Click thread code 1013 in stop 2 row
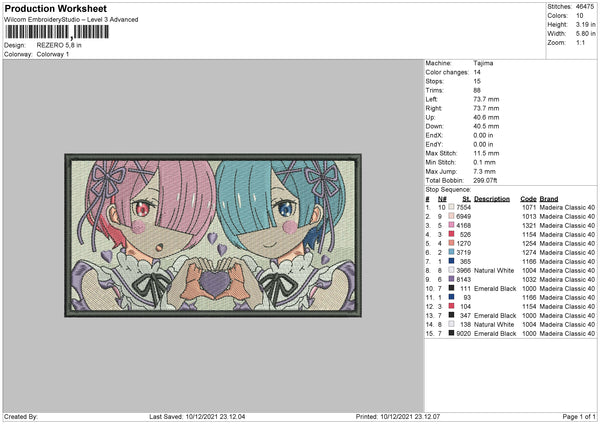 (529, 217)
